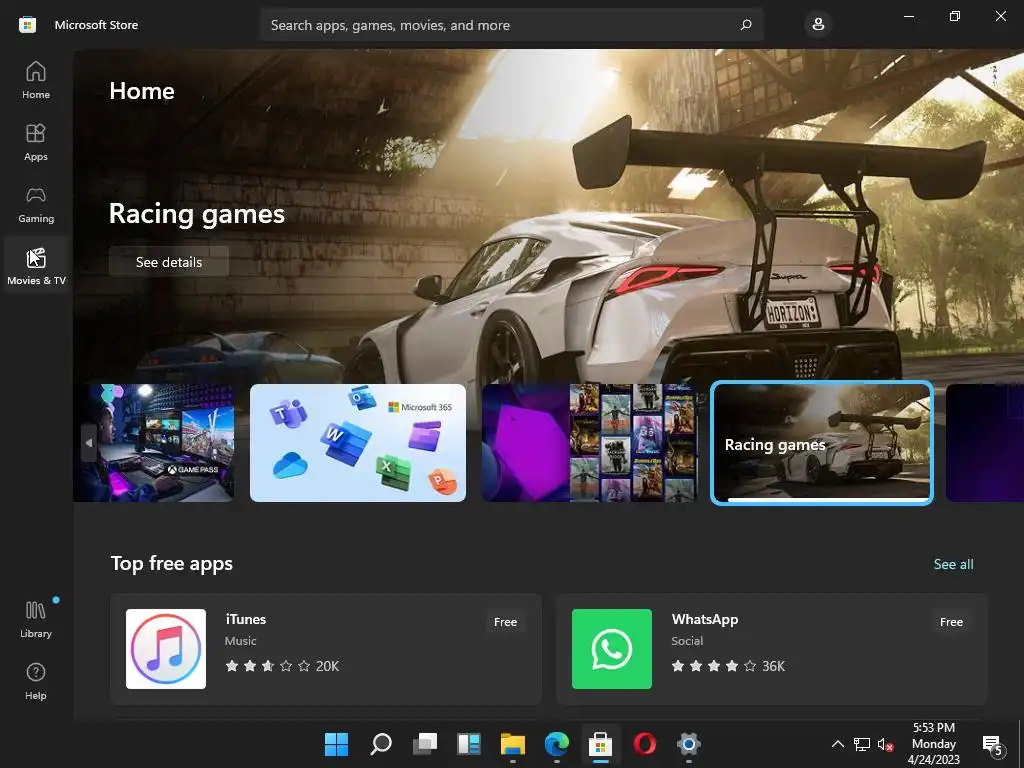Image resolution: width=1024 pixels, height=768 pixels.
Task: Click the Microsoft Store logo icon
Action: (27, 25)
